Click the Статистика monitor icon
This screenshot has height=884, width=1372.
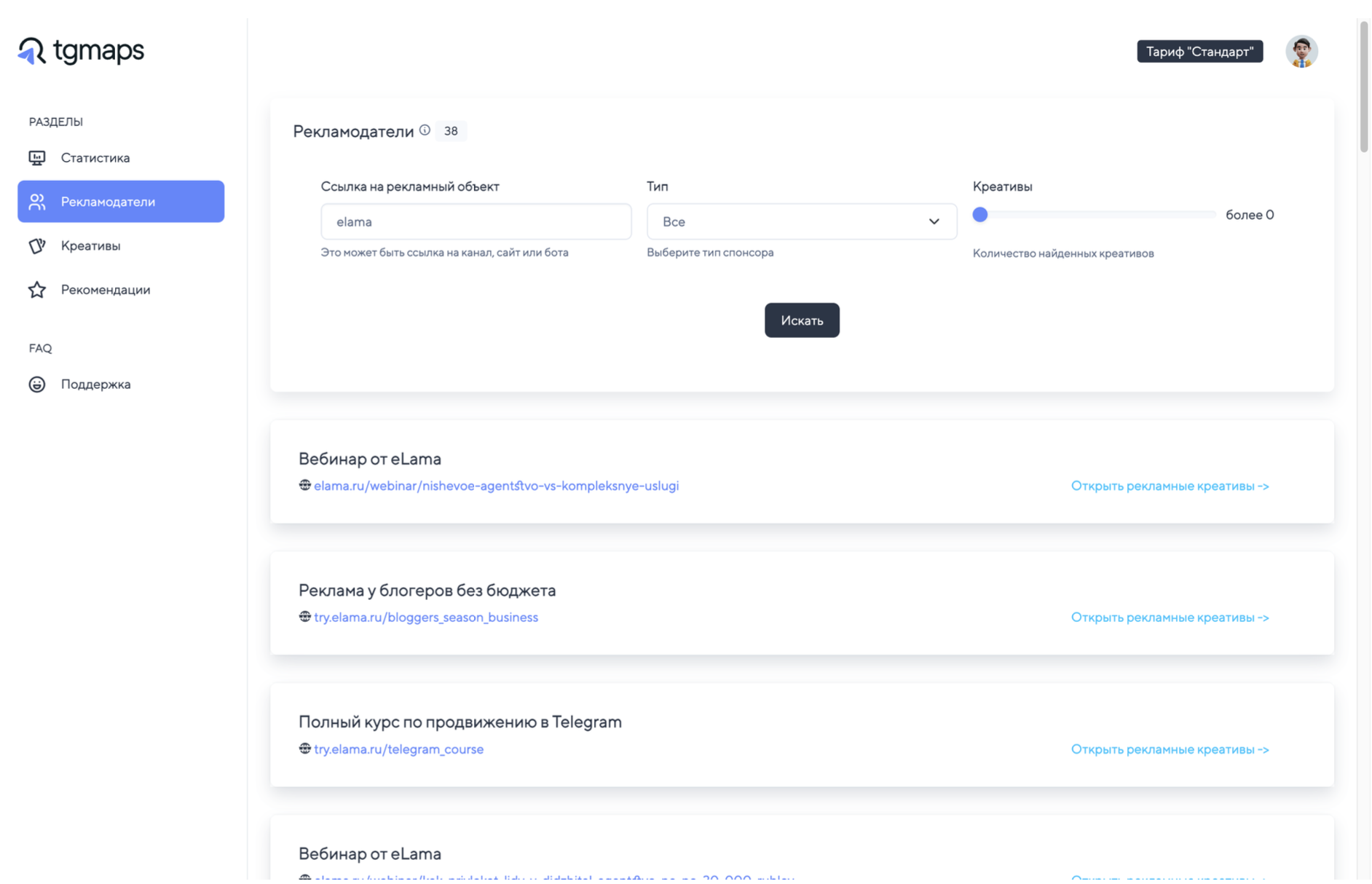(x=37, y=158)
